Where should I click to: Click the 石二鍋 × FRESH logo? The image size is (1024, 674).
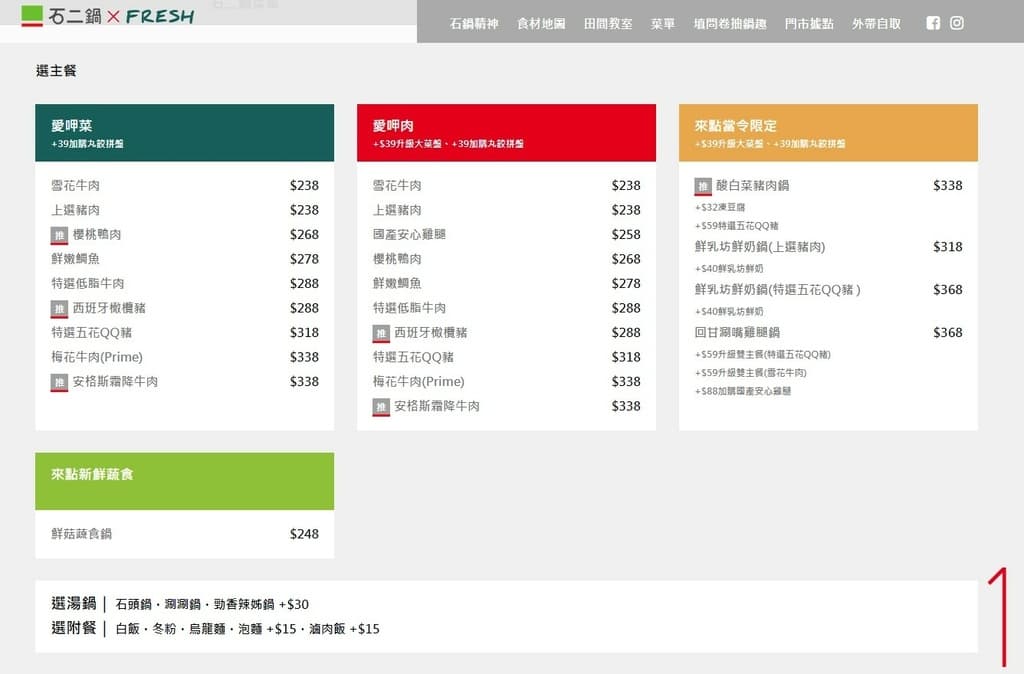tap(108, 16)
